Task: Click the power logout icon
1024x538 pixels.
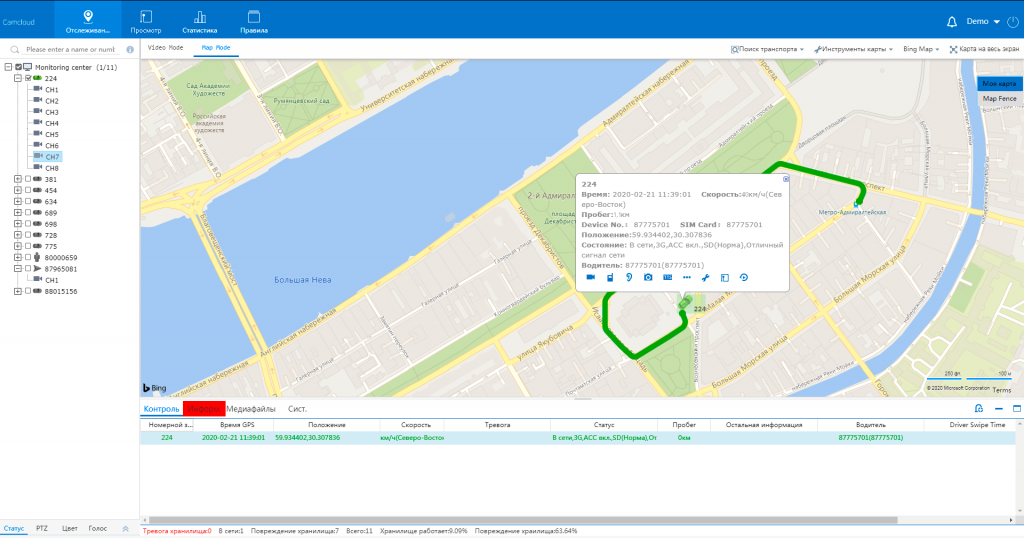Action: pos(1012,21)
